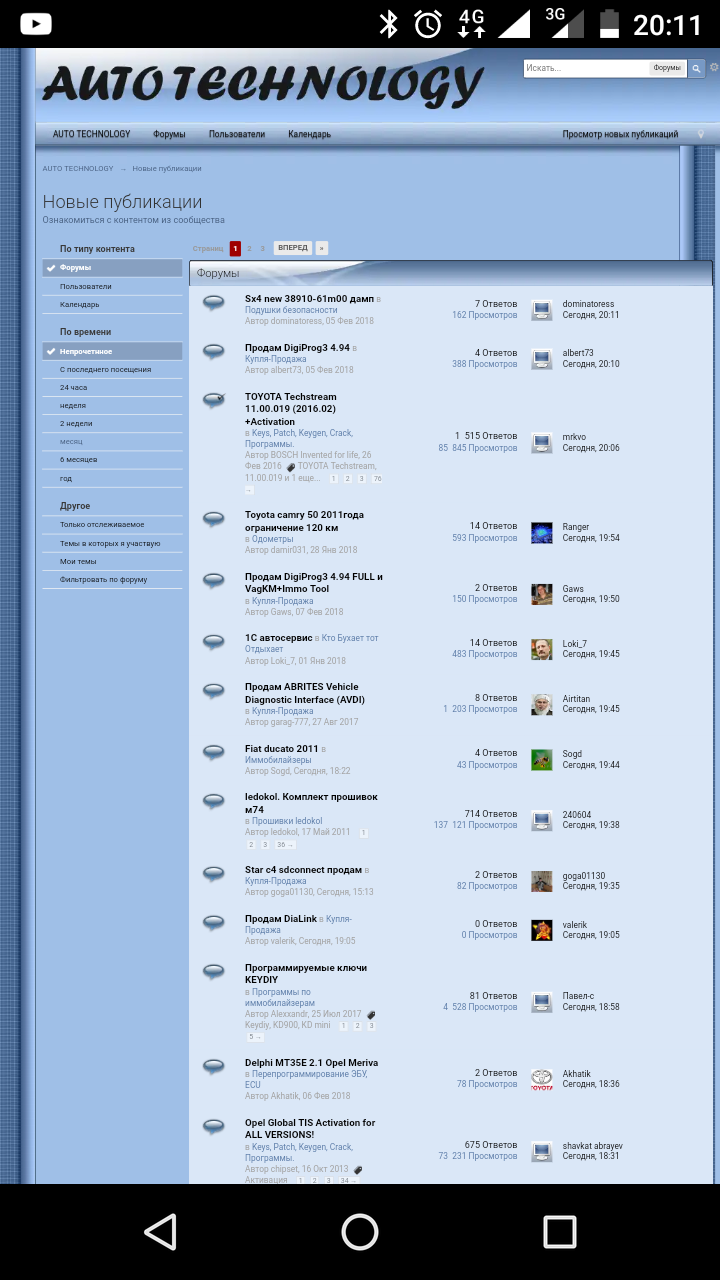The image size is (720, 1280).
Task: Filter by 6 месяцев
Action: click(x=112, y=460)
